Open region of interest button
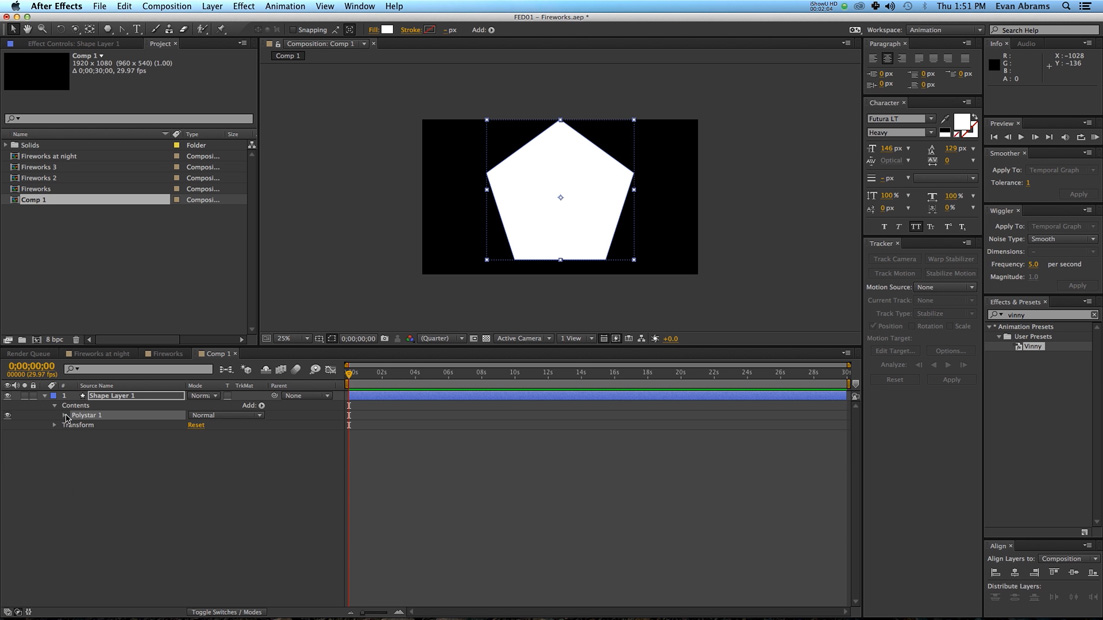Viewport: 1103px width, 620px height. pos(473,339)
